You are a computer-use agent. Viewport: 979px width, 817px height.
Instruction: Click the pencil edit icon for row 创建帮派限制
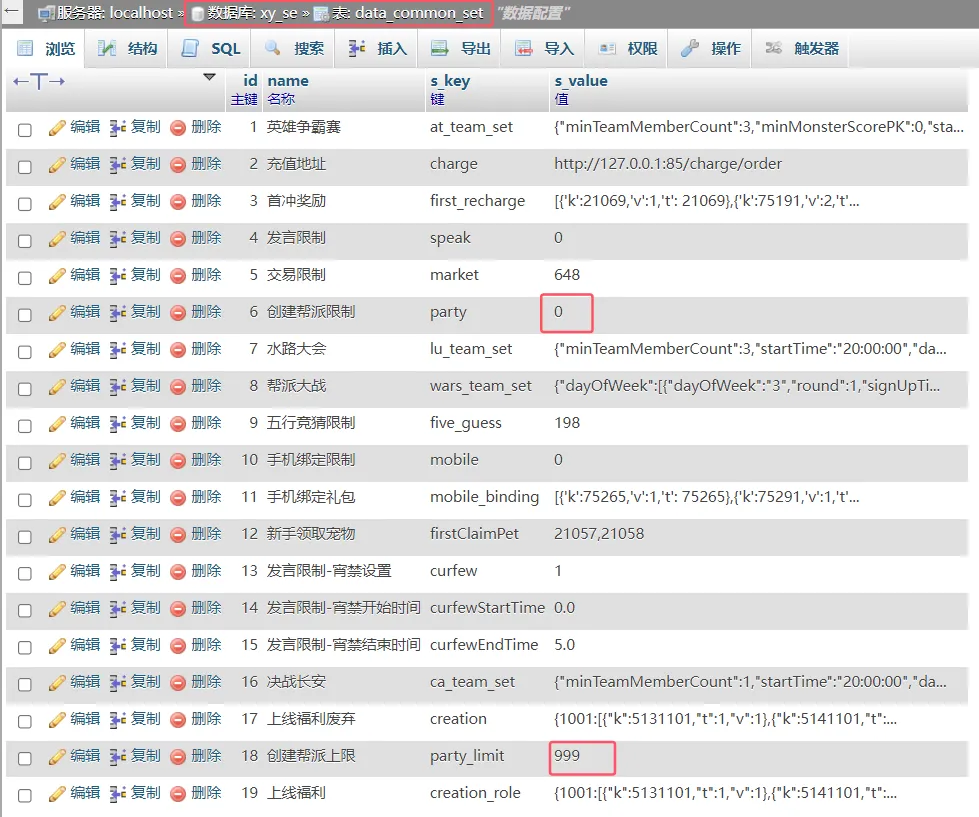click(57, 312)
